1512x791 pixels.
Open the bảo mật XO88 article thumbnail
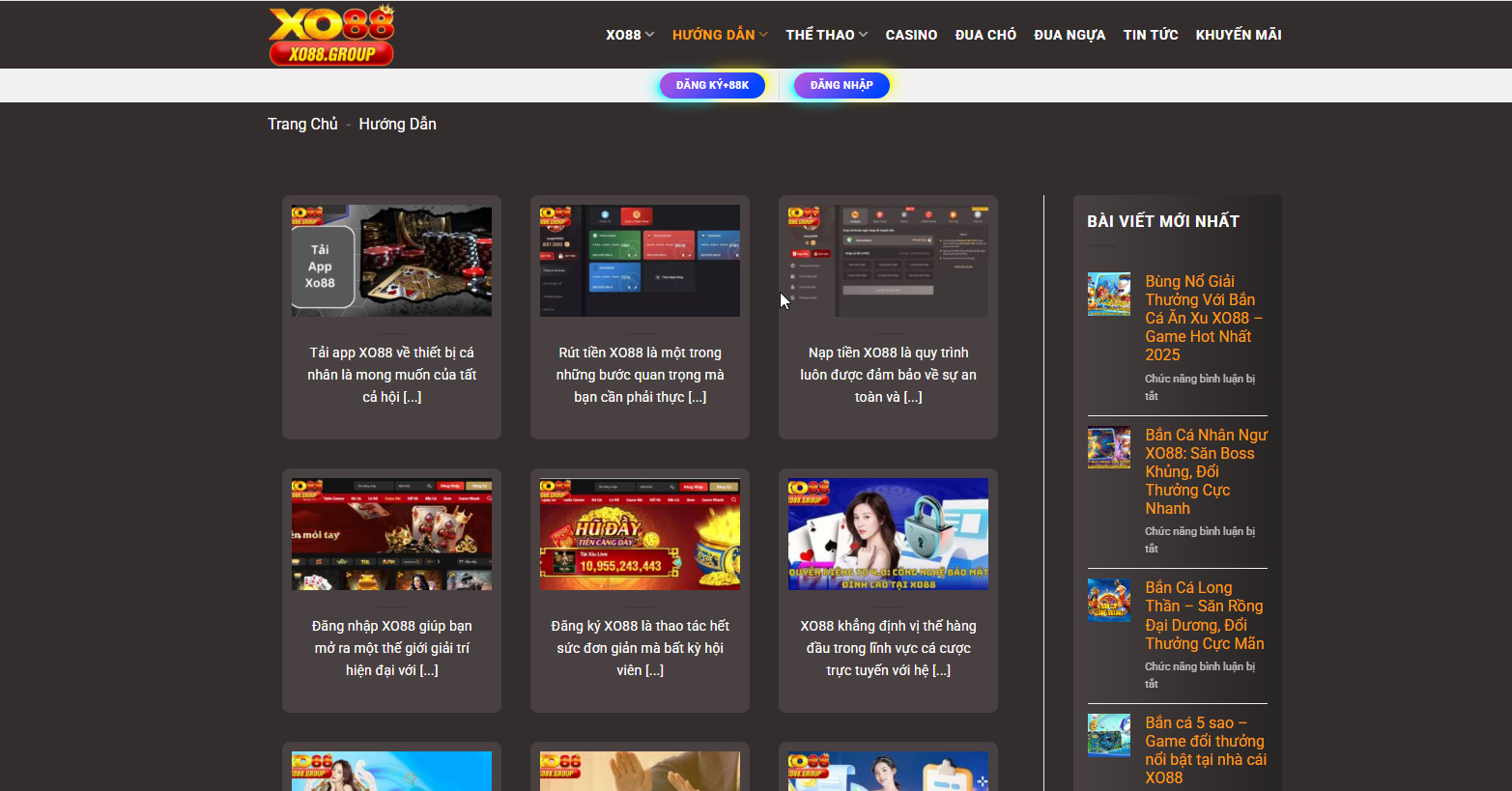click(888, 534)
